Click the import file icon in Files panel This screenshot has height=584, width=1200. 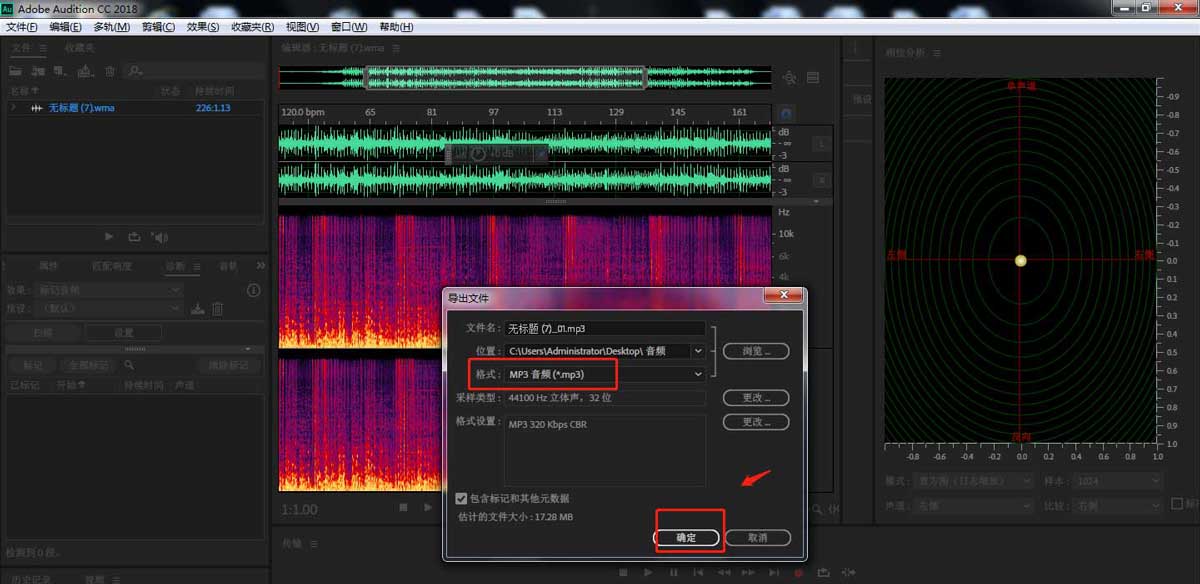(x=39, y=71)
